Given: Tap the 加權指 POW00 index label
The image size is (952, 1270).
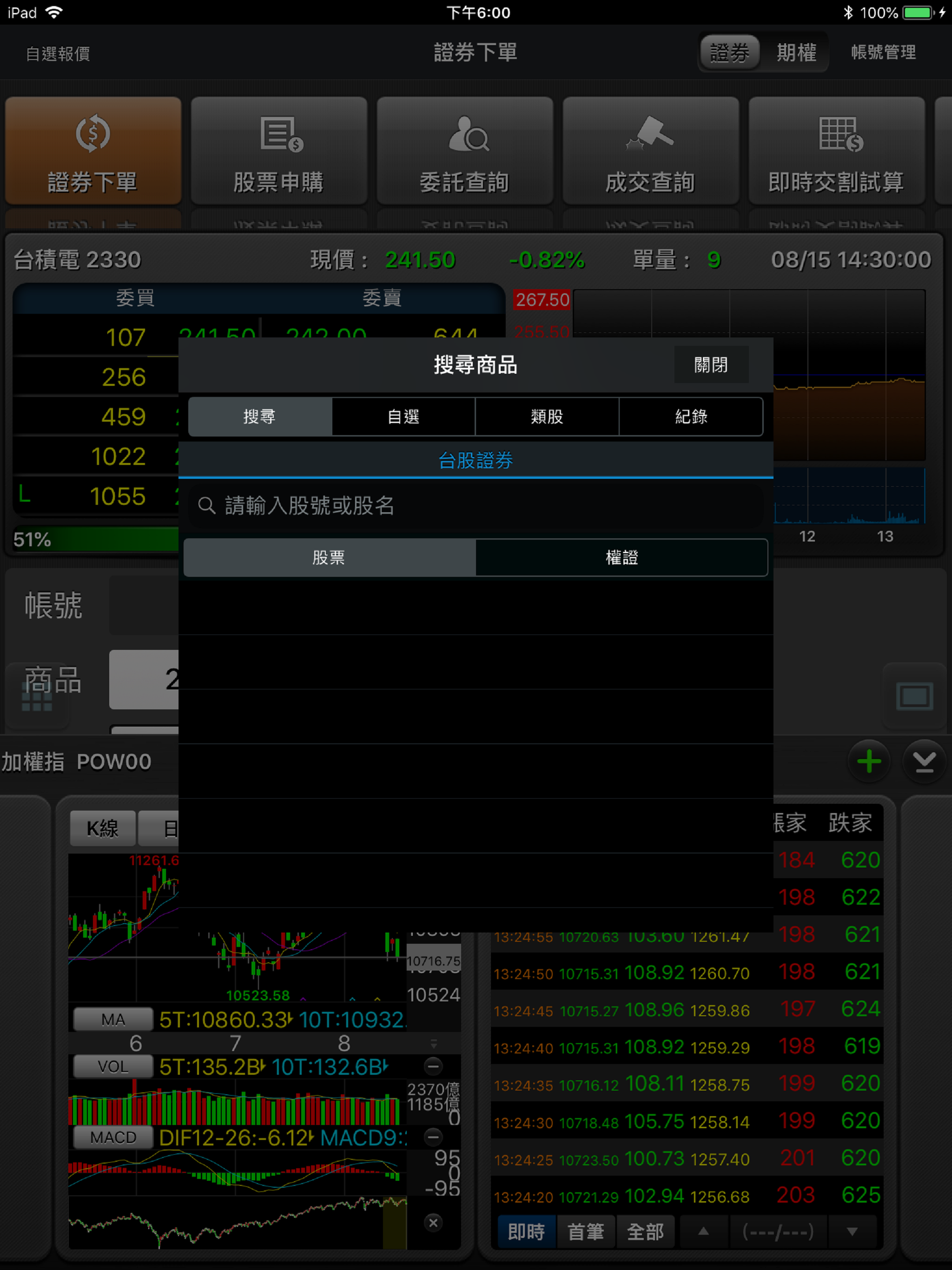Looking at the screenshot, I should 76,762.
